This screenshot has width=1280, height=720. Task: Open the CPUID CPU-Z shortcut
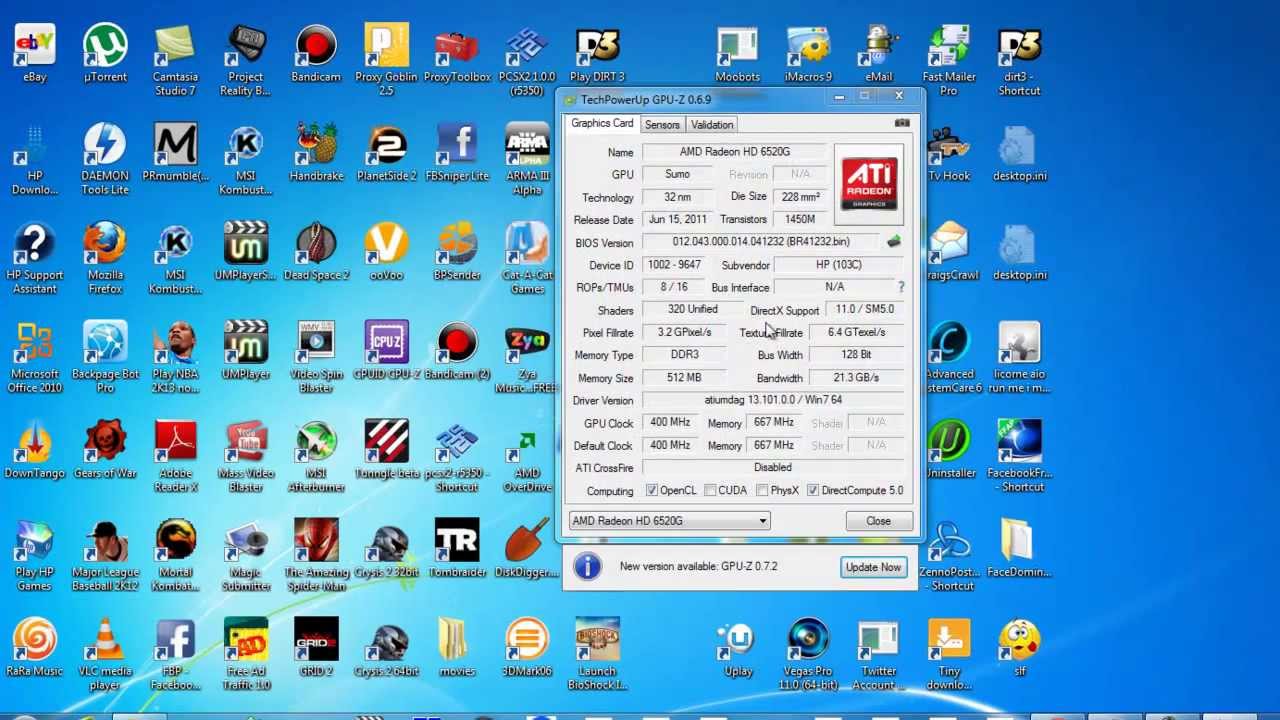coord(386,349)
